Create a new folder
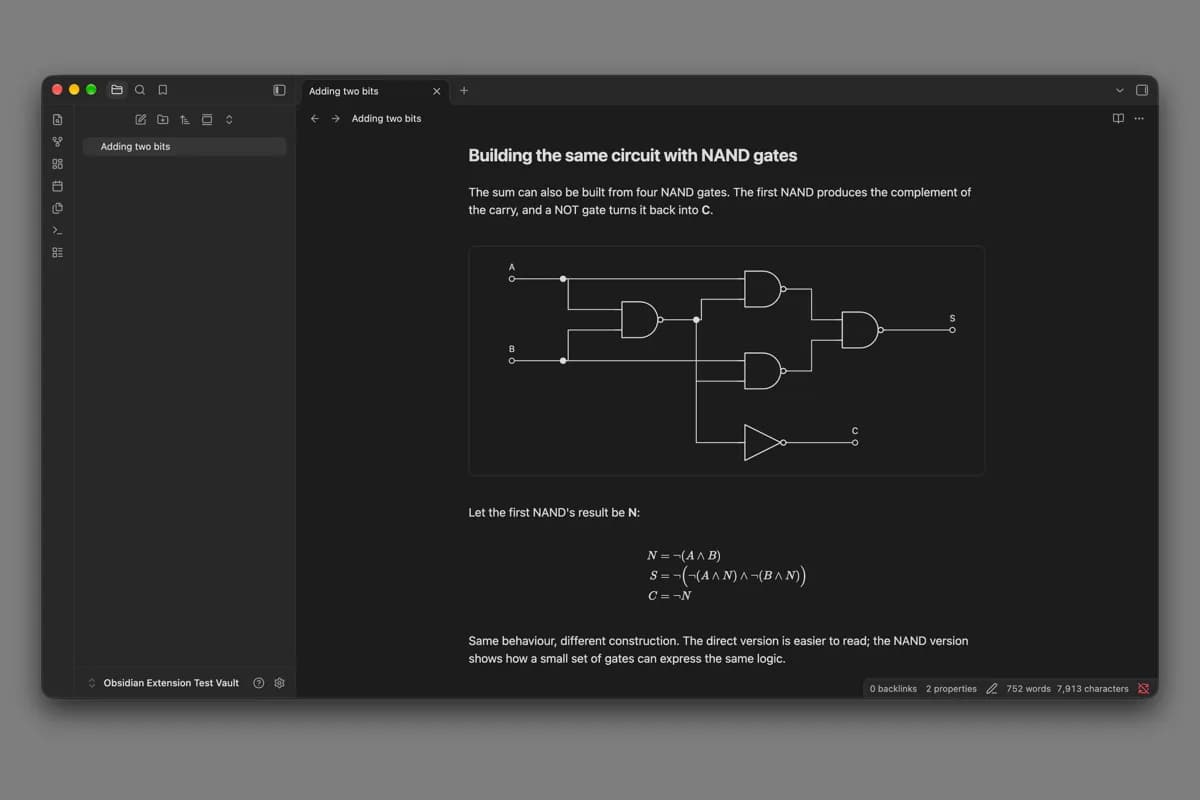The image size is (1200, 800). click(163, 119)
